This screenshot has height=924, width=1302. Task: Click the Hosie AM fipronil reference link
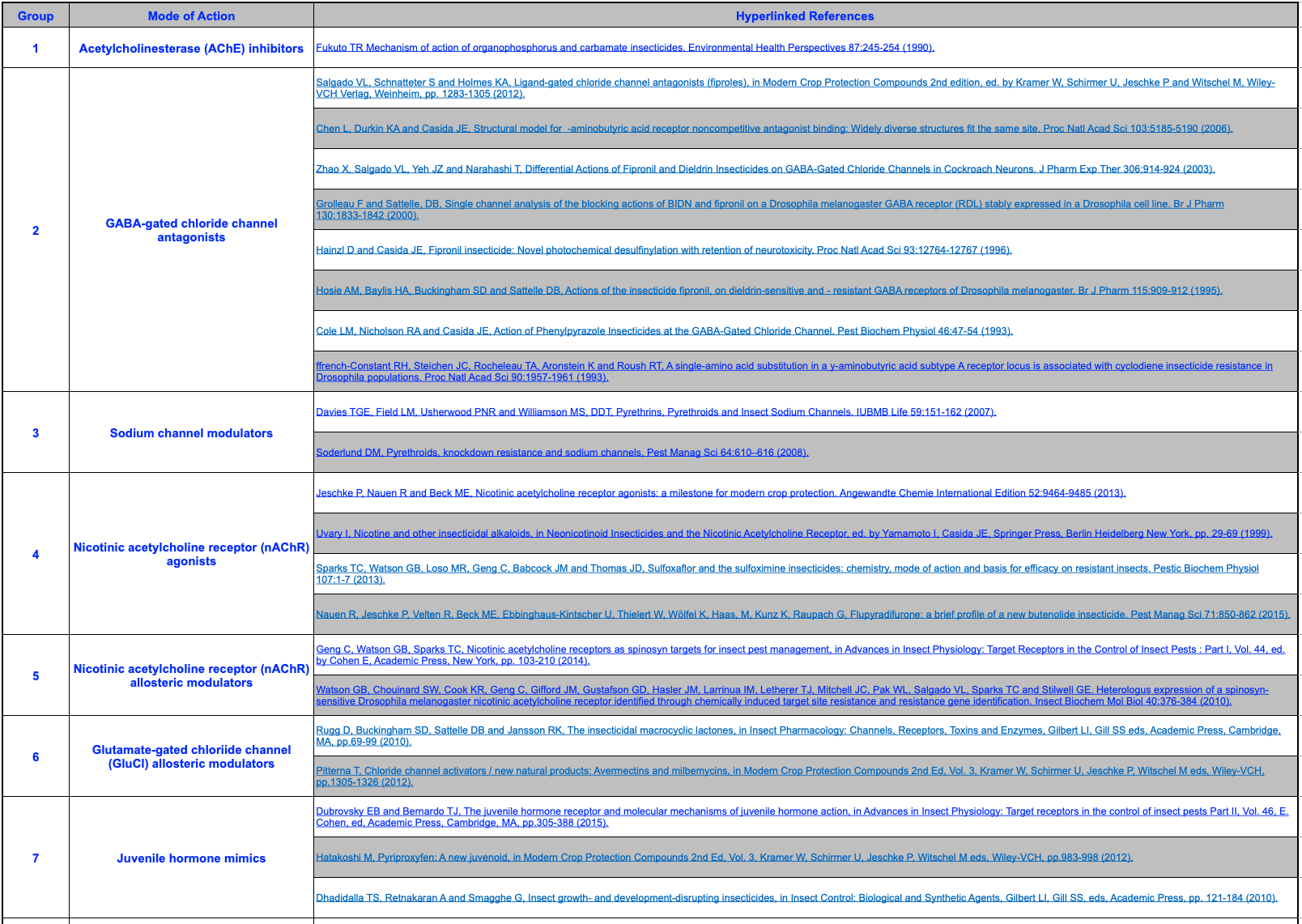(x=768, y=291)
